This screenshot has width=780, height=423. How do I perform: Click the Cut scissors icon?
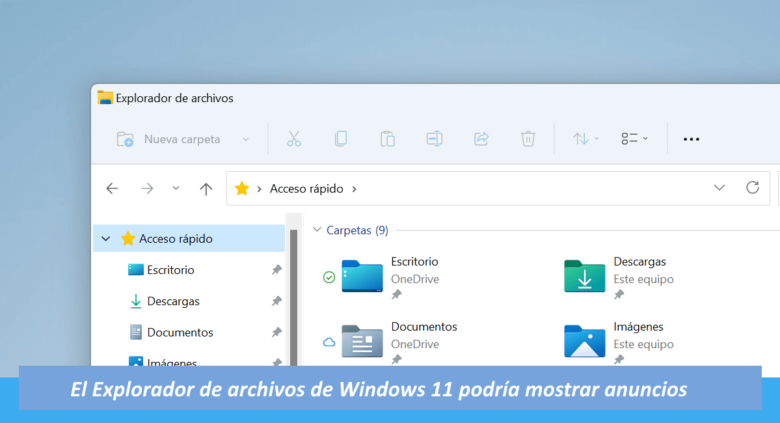[293, 139]
